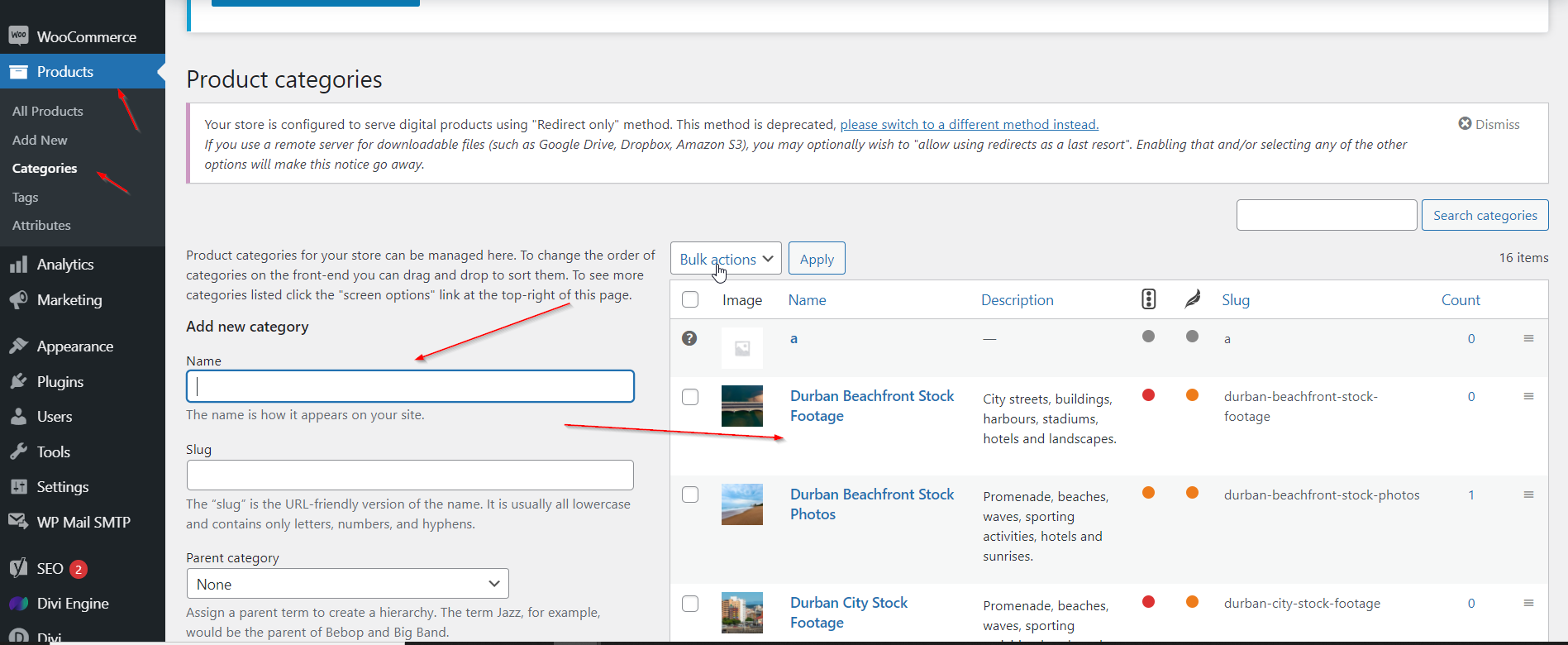Click red SEO score dot for Durban Beachfront Footage

[1148, 395]
